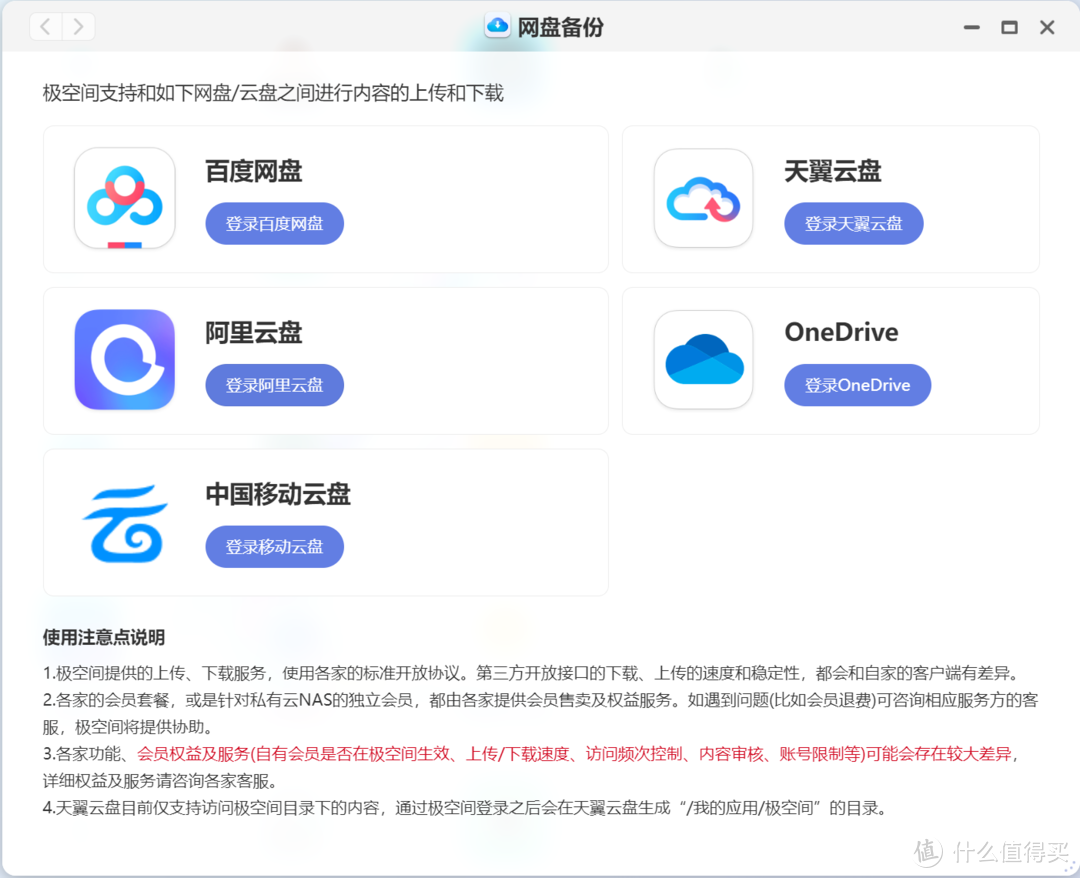Viewport: 1080px width, 878px height.
Task: Click the 百度网盘 (Baidu Netdisk) app icon
Action: pos(124,198)
